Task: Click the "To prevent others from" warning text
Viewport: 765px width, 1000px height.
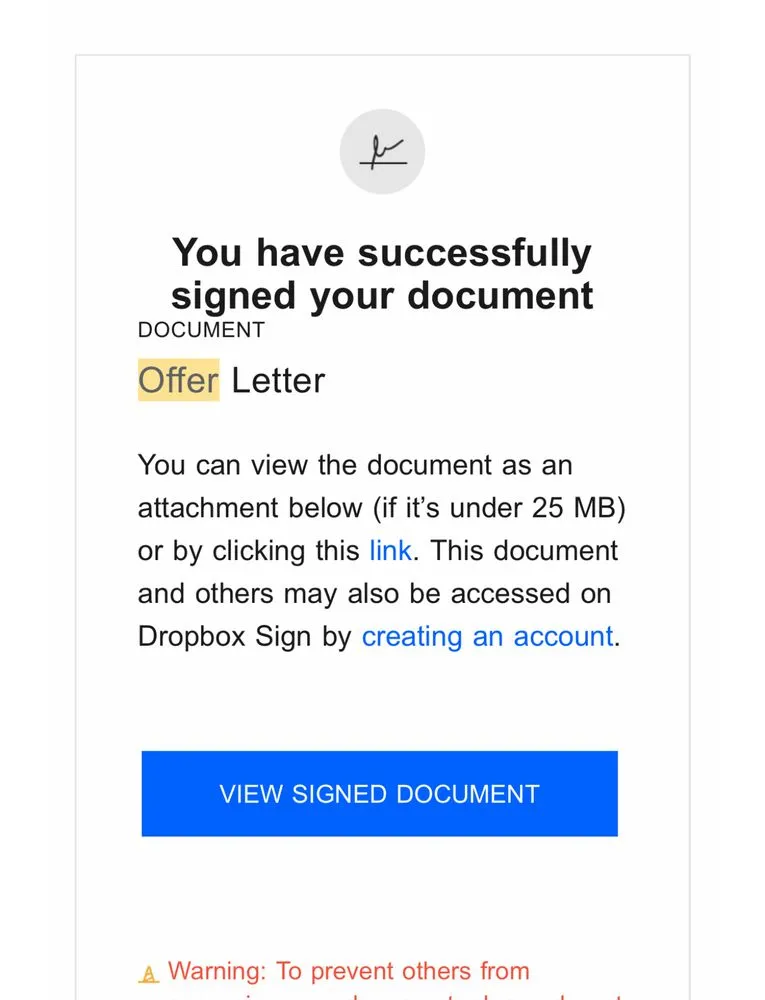Action: pos(403,971)
